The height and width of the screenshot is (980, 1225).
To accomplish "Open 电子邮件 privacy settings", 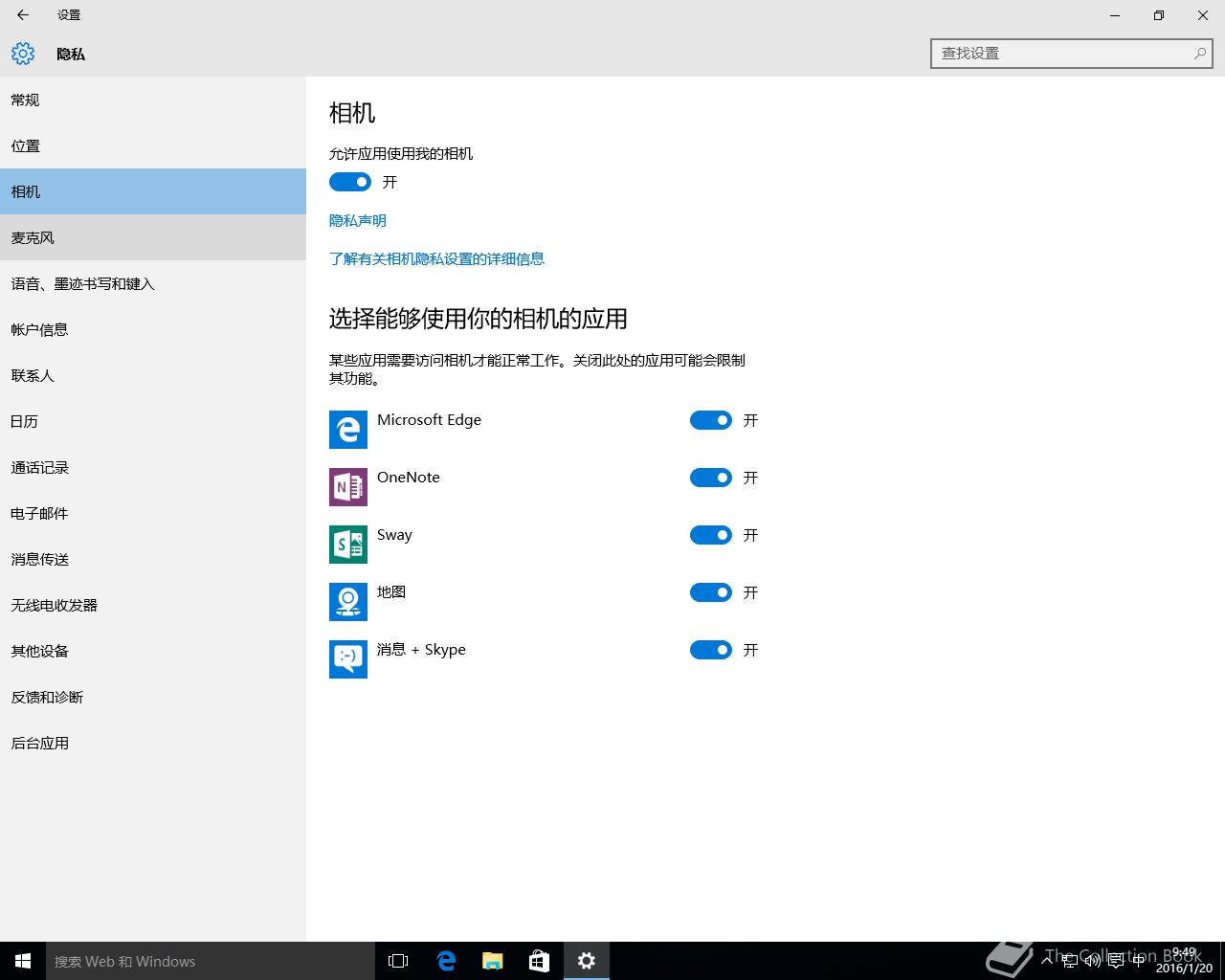I will coord(153,513).
